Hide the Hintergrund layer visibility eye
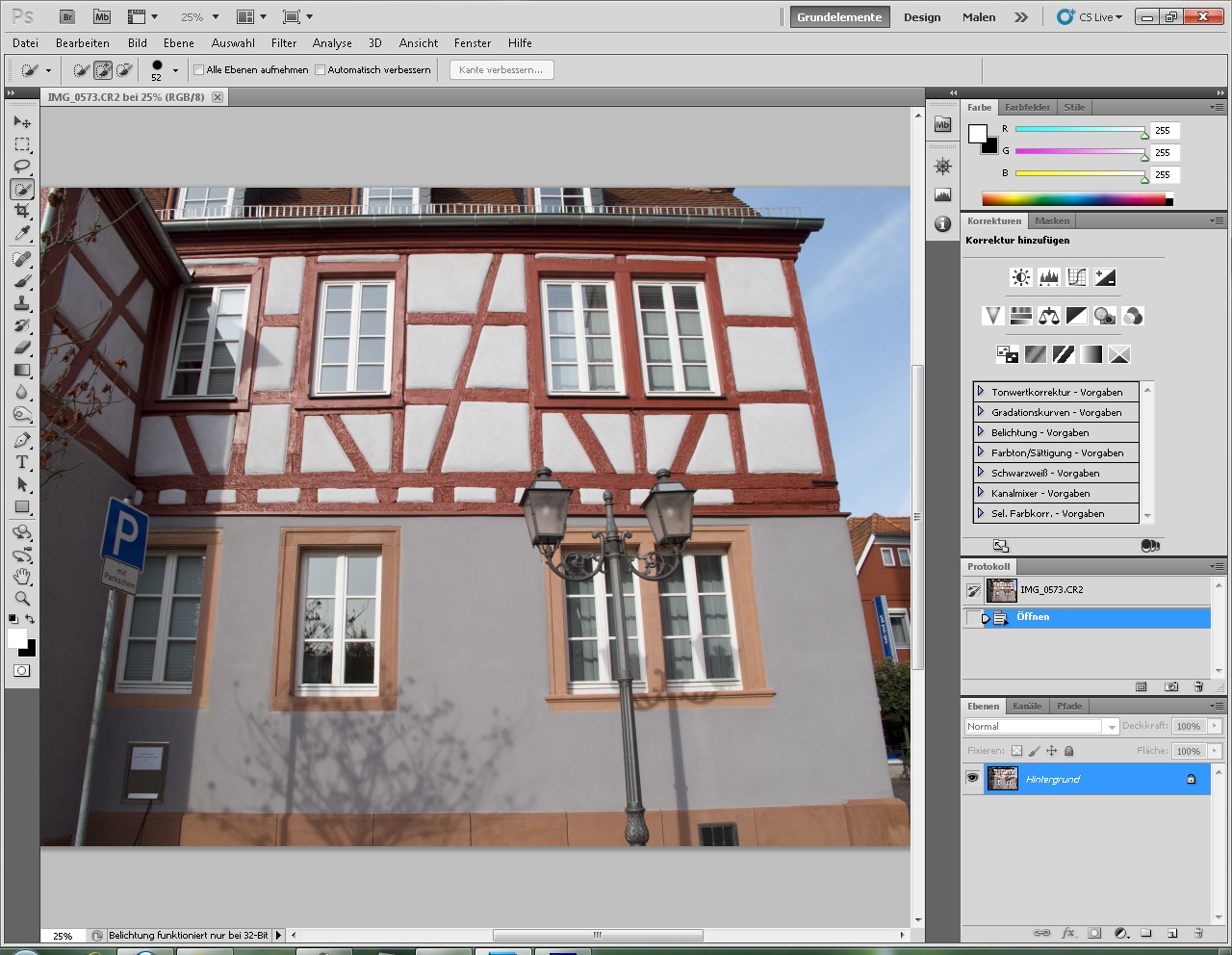The height and width of the screenshot is (955, 1232). (972, 778)
